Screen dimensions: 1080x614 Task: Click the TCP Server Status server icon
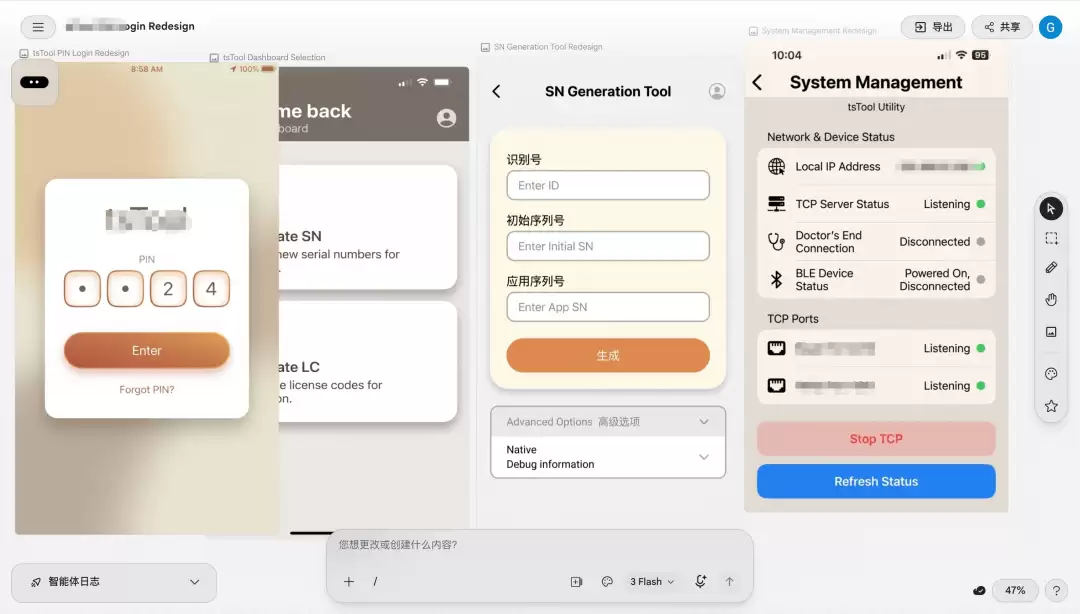[776, 204]
